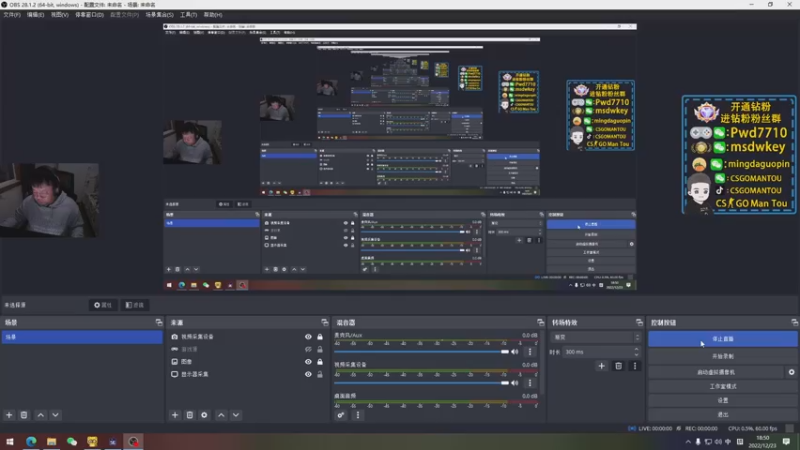The height and width of the screenshot is (450, 800).
Task: Open source Properties button above docks
Action: [103, 305]
